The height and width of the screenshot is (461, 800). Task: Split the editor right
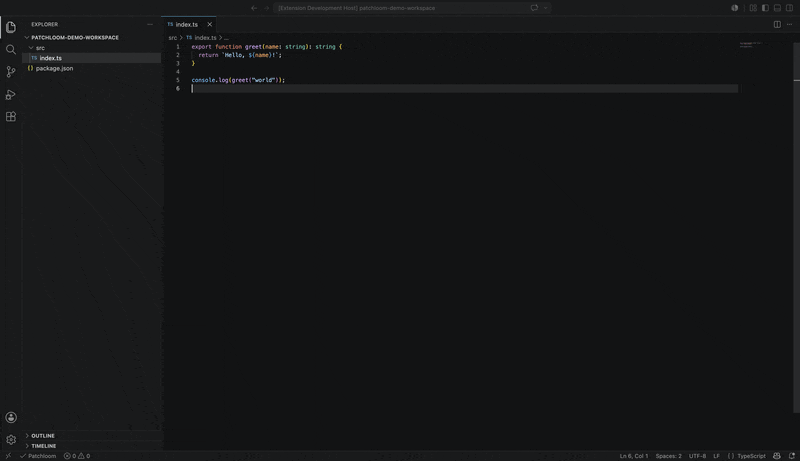click(x=777, y=24)
